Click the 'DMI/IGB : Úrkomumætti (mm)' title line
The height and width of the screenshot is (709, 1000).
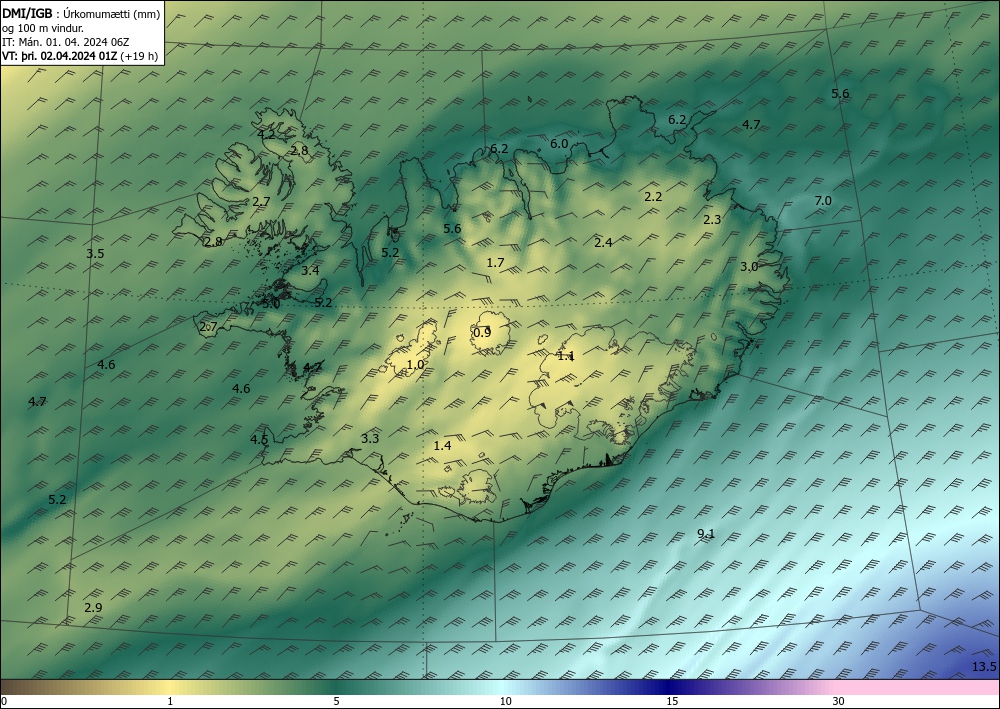[81, 14]
